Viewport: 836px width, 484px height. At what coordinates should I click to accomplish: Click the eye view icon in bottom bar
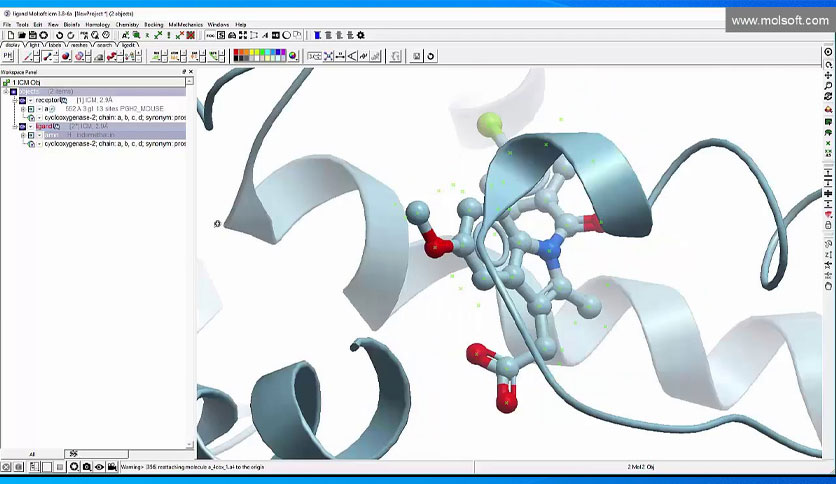(x=99, y=467)
